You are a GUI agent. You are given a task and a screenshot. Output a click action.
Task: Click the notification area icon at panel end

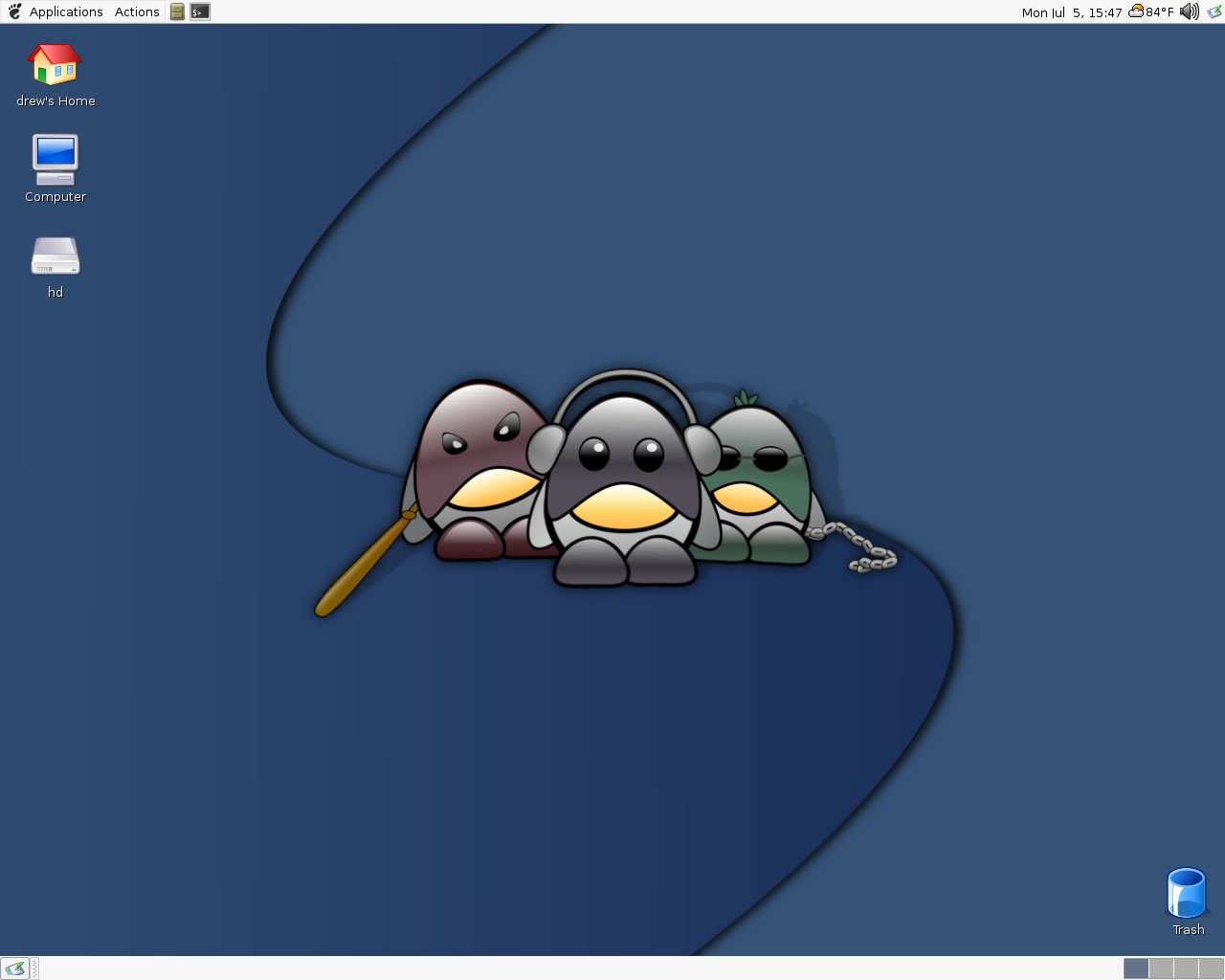coord(1214,11)
